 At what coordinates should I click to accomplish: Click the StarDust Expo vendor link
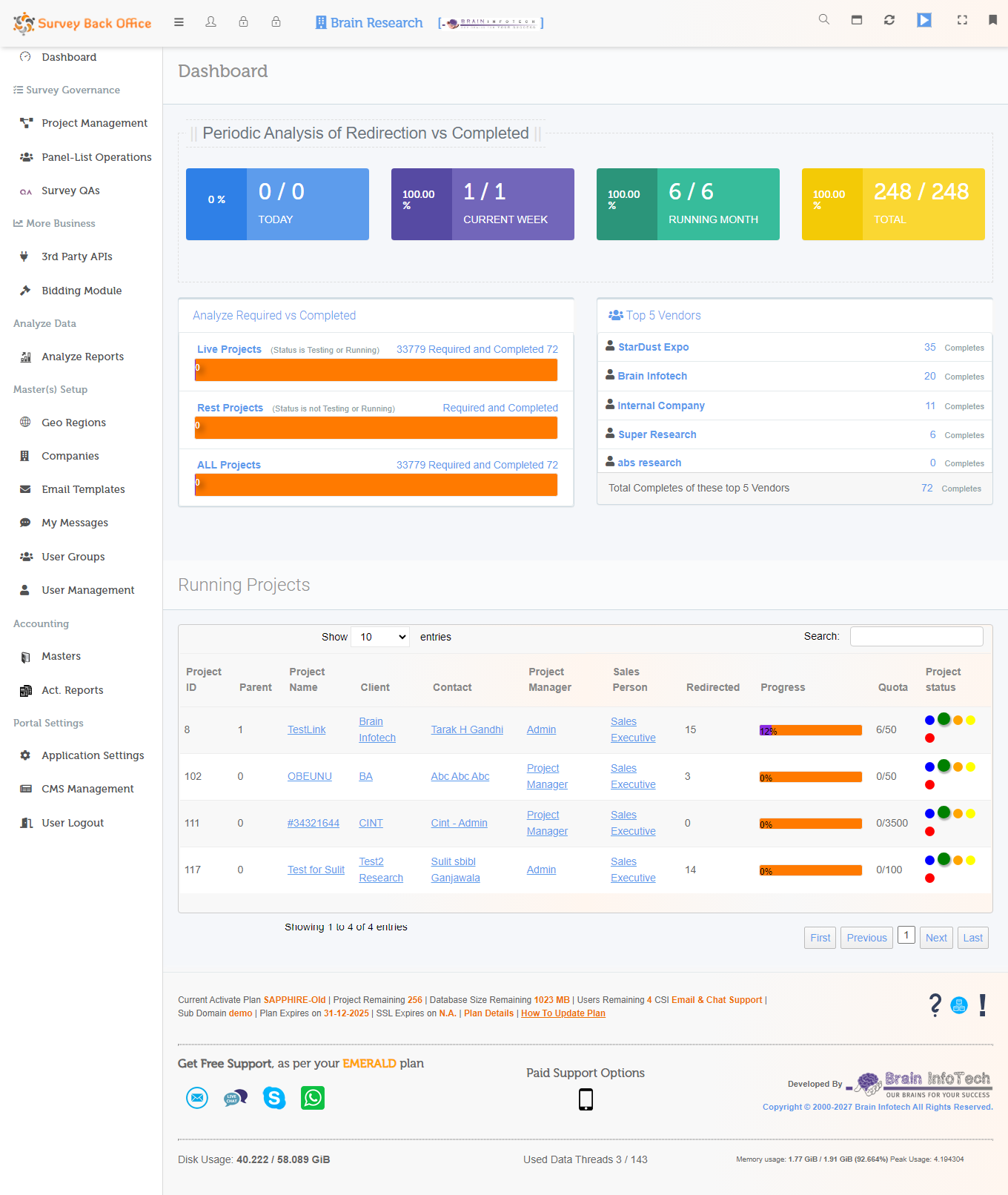tap(653, 347)
